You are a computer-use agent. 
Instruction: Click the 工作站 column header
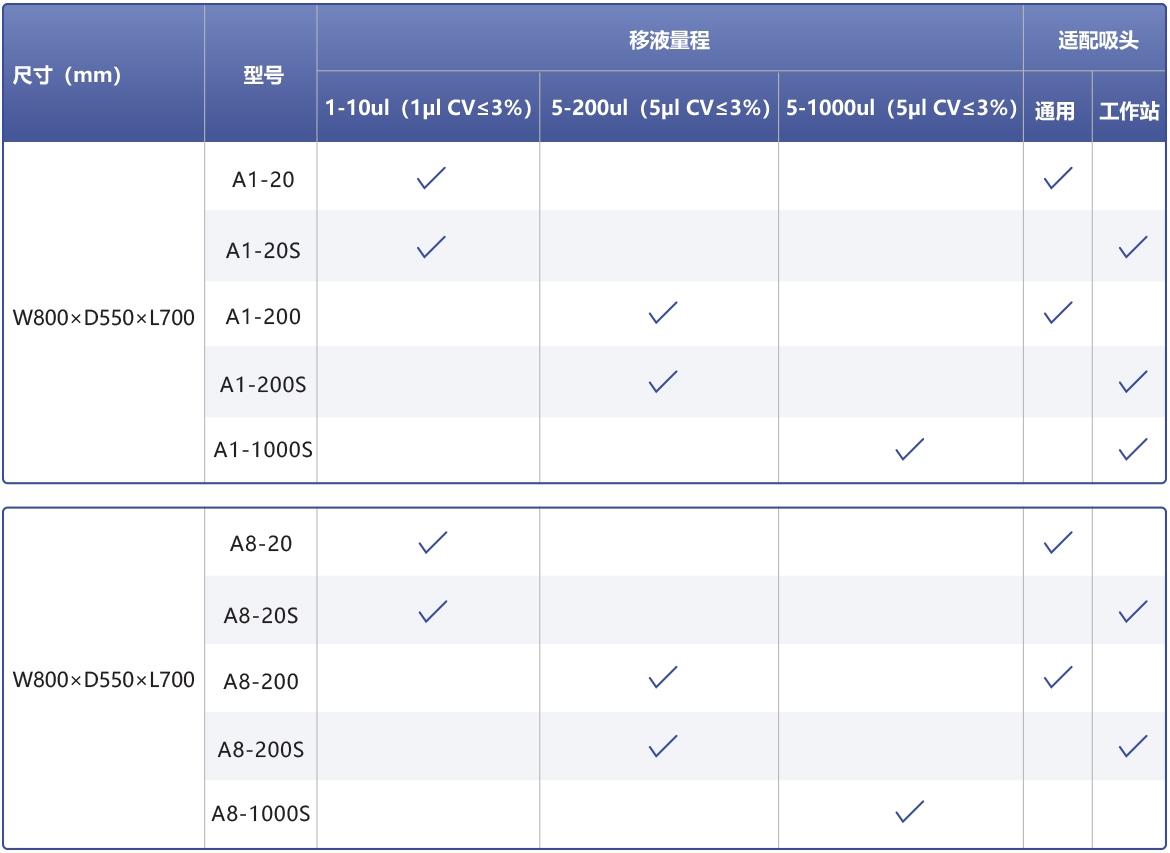coord(1129,111)
